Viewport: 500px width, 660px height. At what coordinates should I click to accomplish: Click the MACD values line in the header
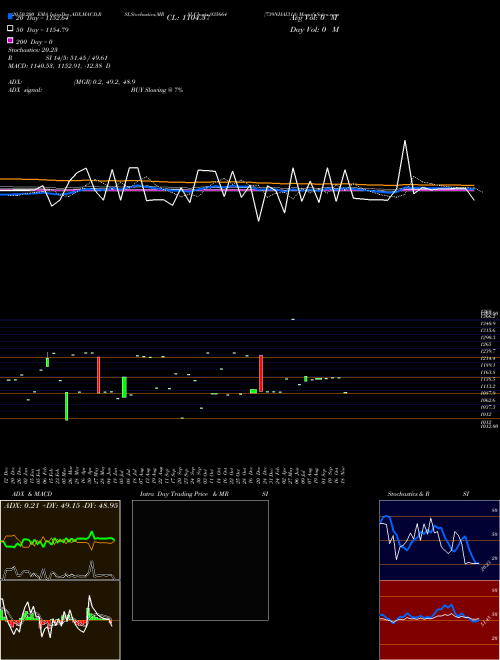[x=59, y=66]
